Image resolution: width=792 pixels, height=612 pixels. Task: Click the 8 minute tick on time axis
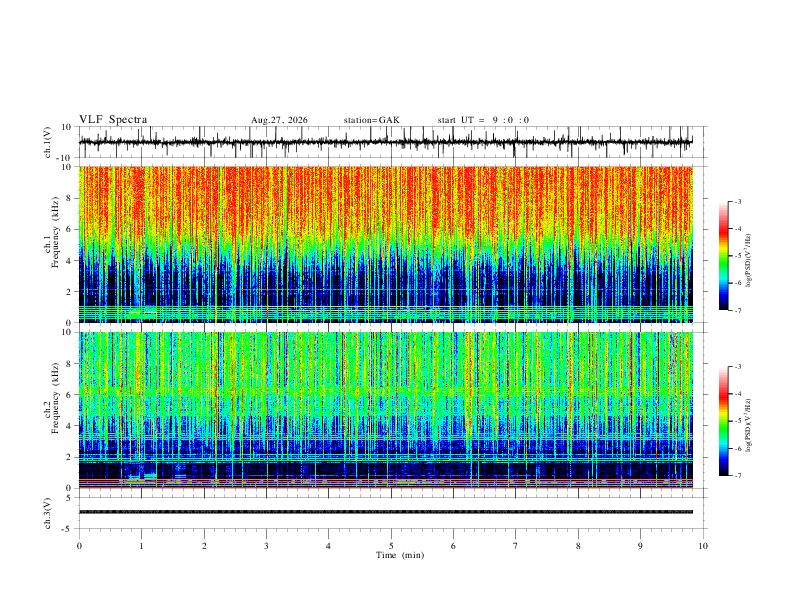pos(578,546)
